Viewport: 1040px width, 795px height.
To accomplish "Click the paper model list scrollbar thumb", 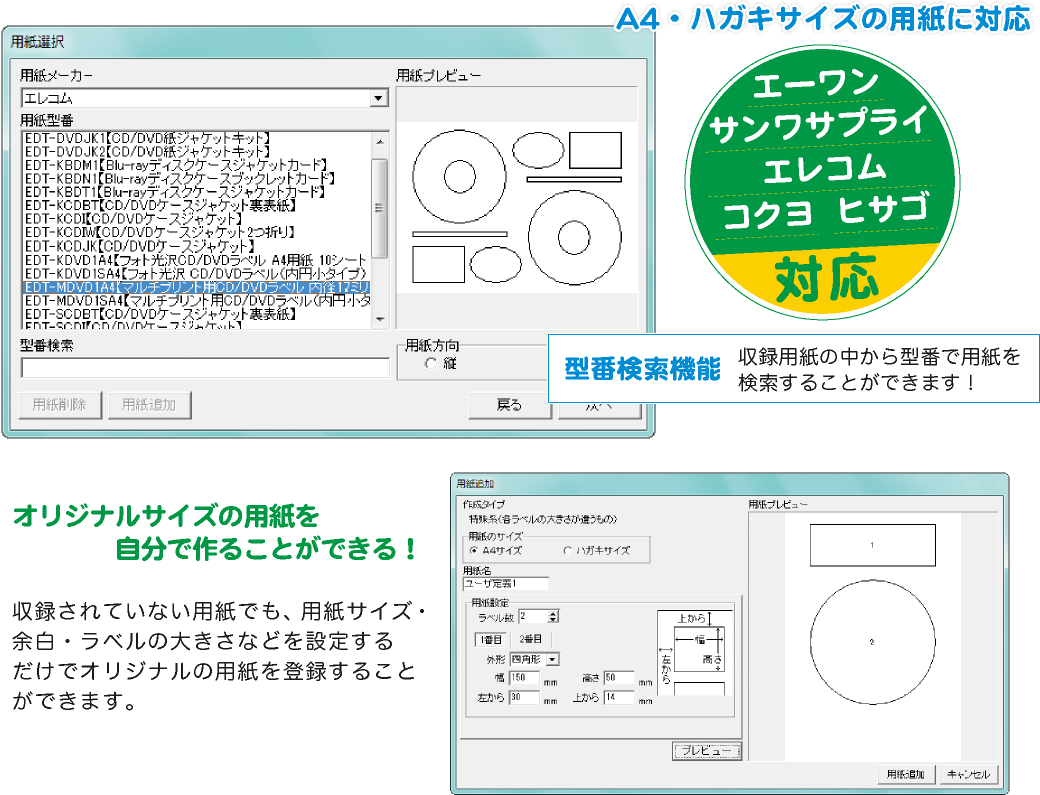I will pyautogui.click(x=380, y=208).
